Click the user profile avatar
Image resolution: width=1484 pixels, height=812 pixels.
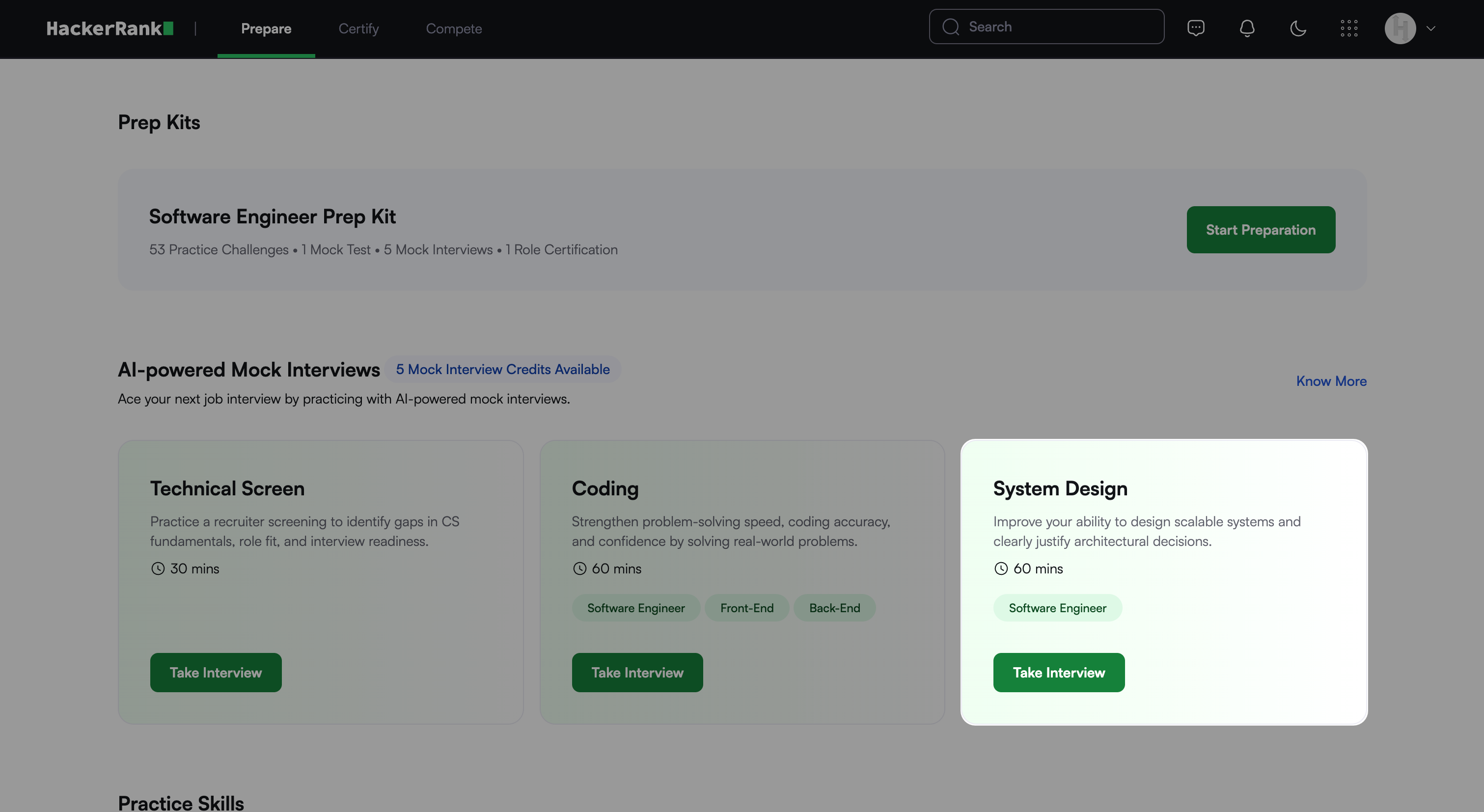pyautogui.click(x=1400, y=27)
